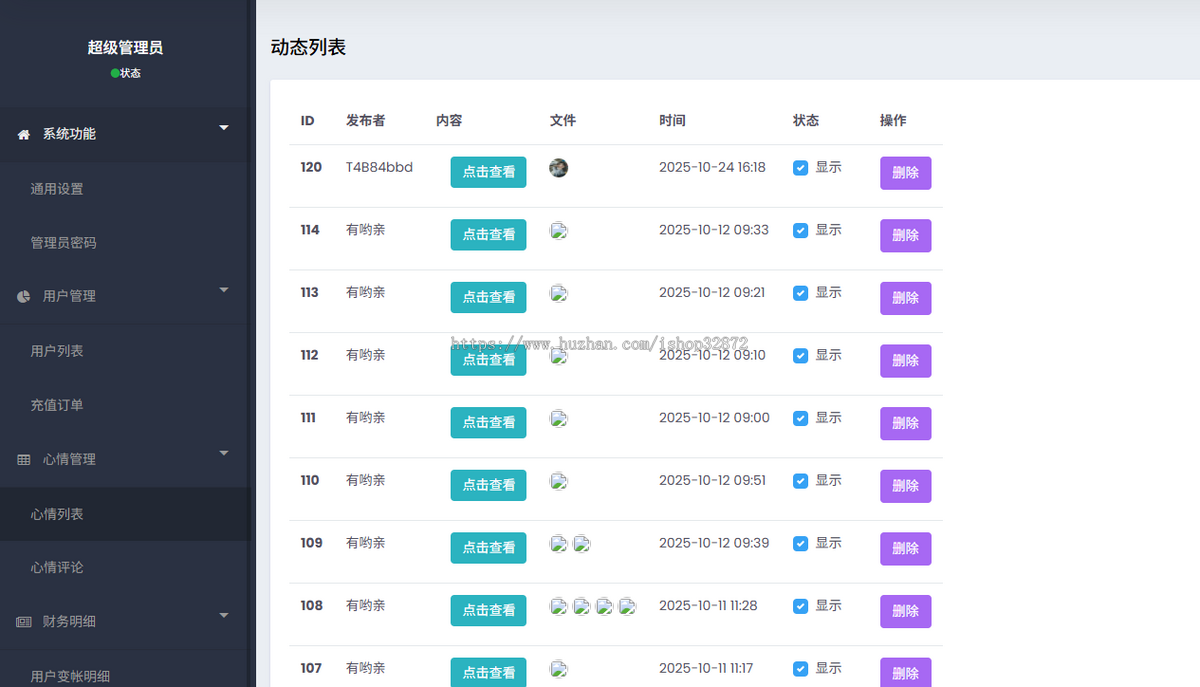
Task: Delete post with ID 120
Action: click(x=905, y=173)
